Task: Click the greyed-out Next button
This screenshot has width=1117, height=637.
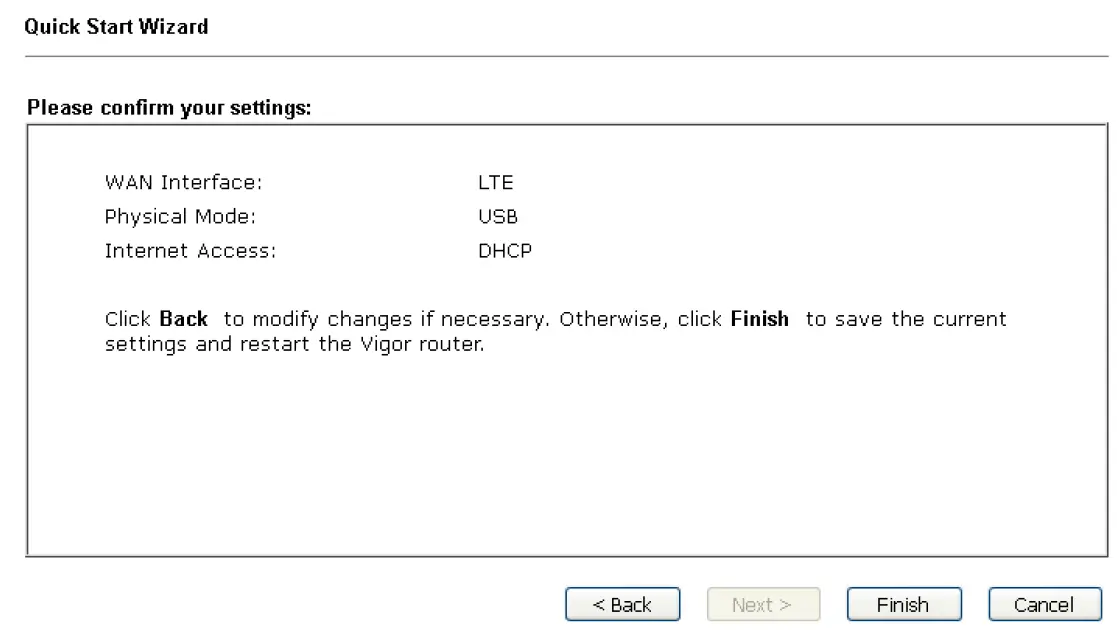Action: pos(762,605)
